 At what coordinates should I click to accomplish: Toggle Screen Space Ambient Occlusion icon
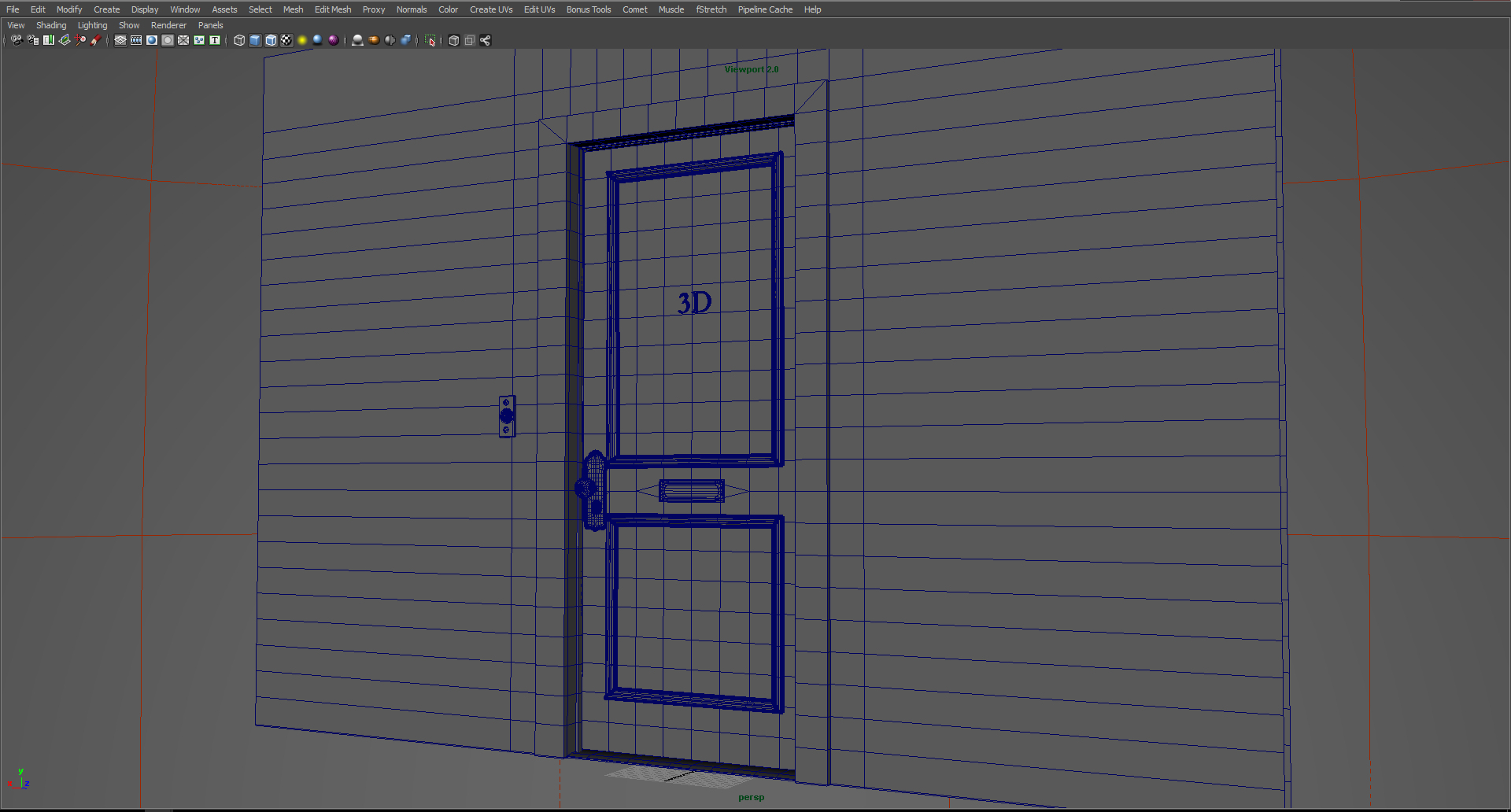pyautogui.click(x=357, y=40)
